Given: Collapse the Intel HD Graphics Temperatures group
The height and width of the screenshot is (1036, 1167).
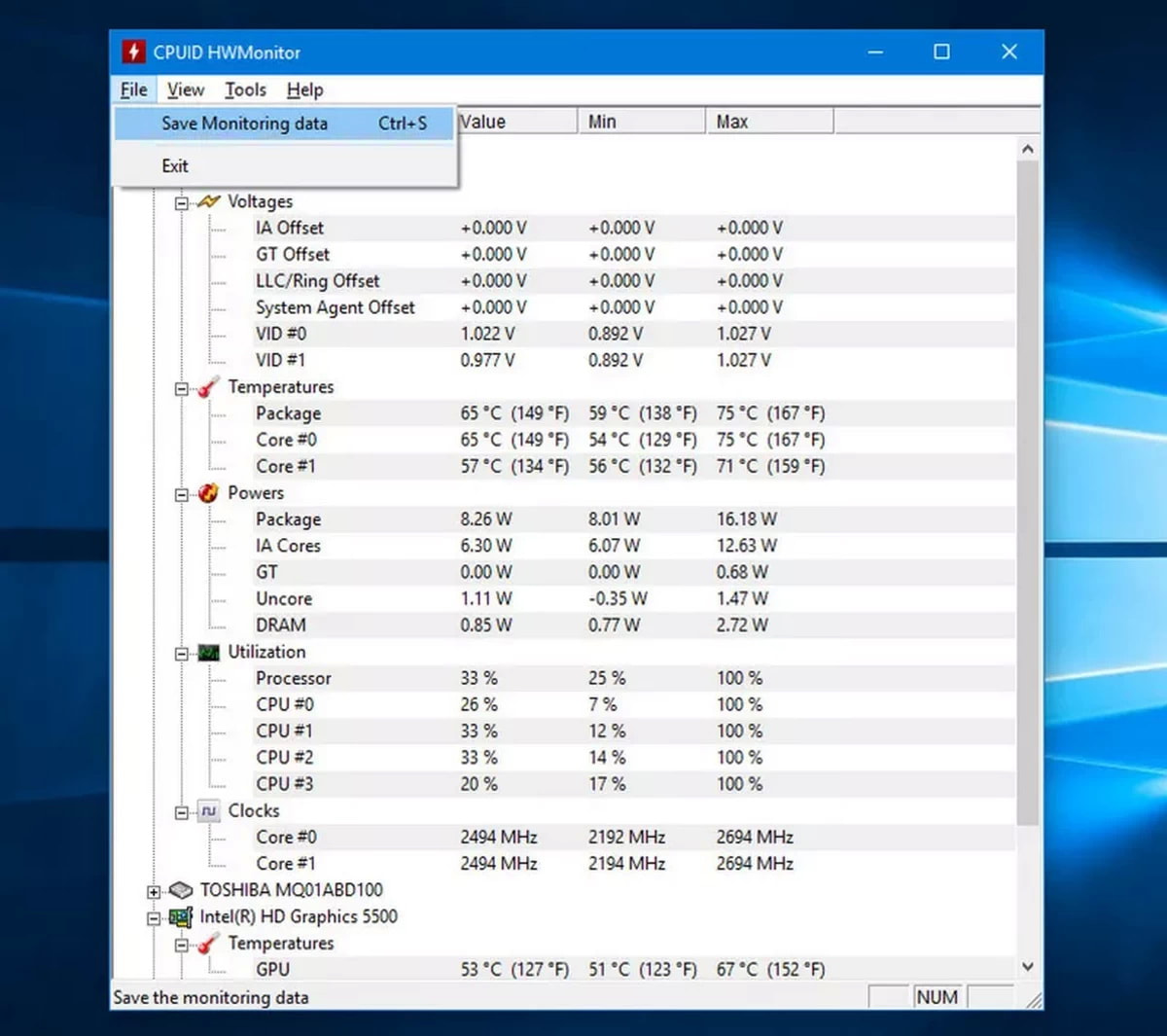Looking at the screenshot, I should [x=181, y=943].
